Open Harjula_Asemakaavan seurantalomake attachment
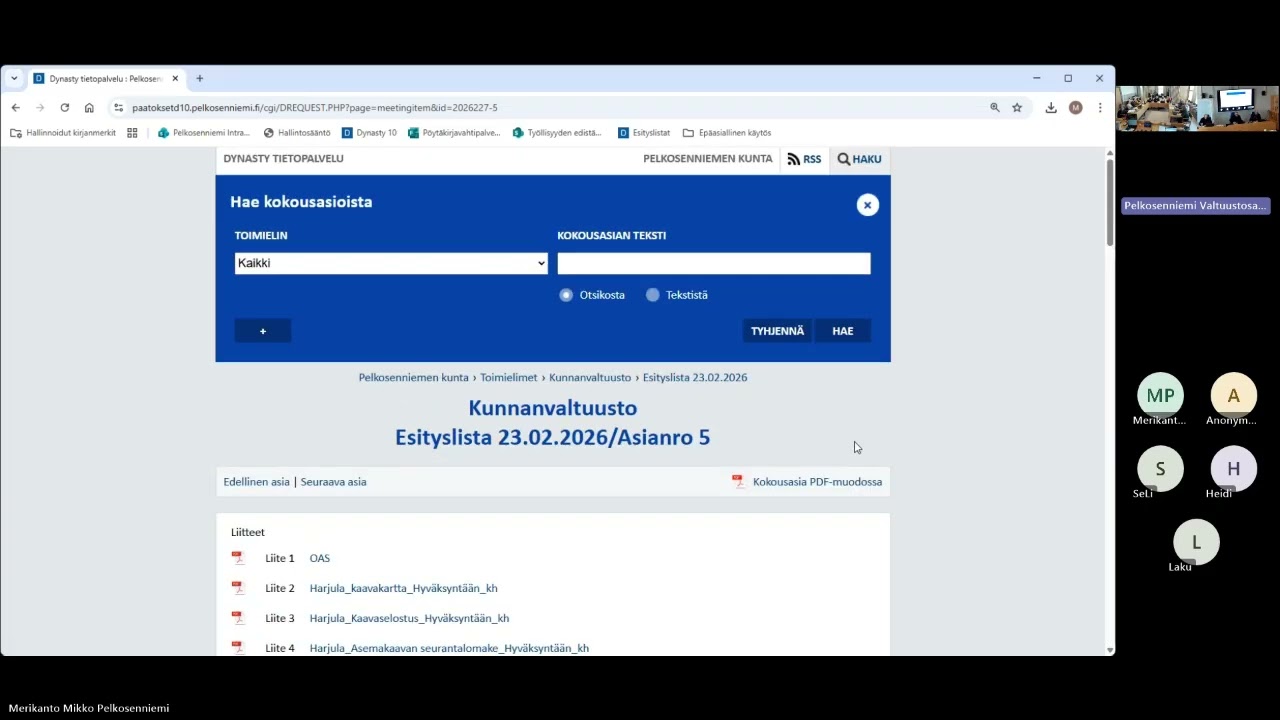 (449, 648)
